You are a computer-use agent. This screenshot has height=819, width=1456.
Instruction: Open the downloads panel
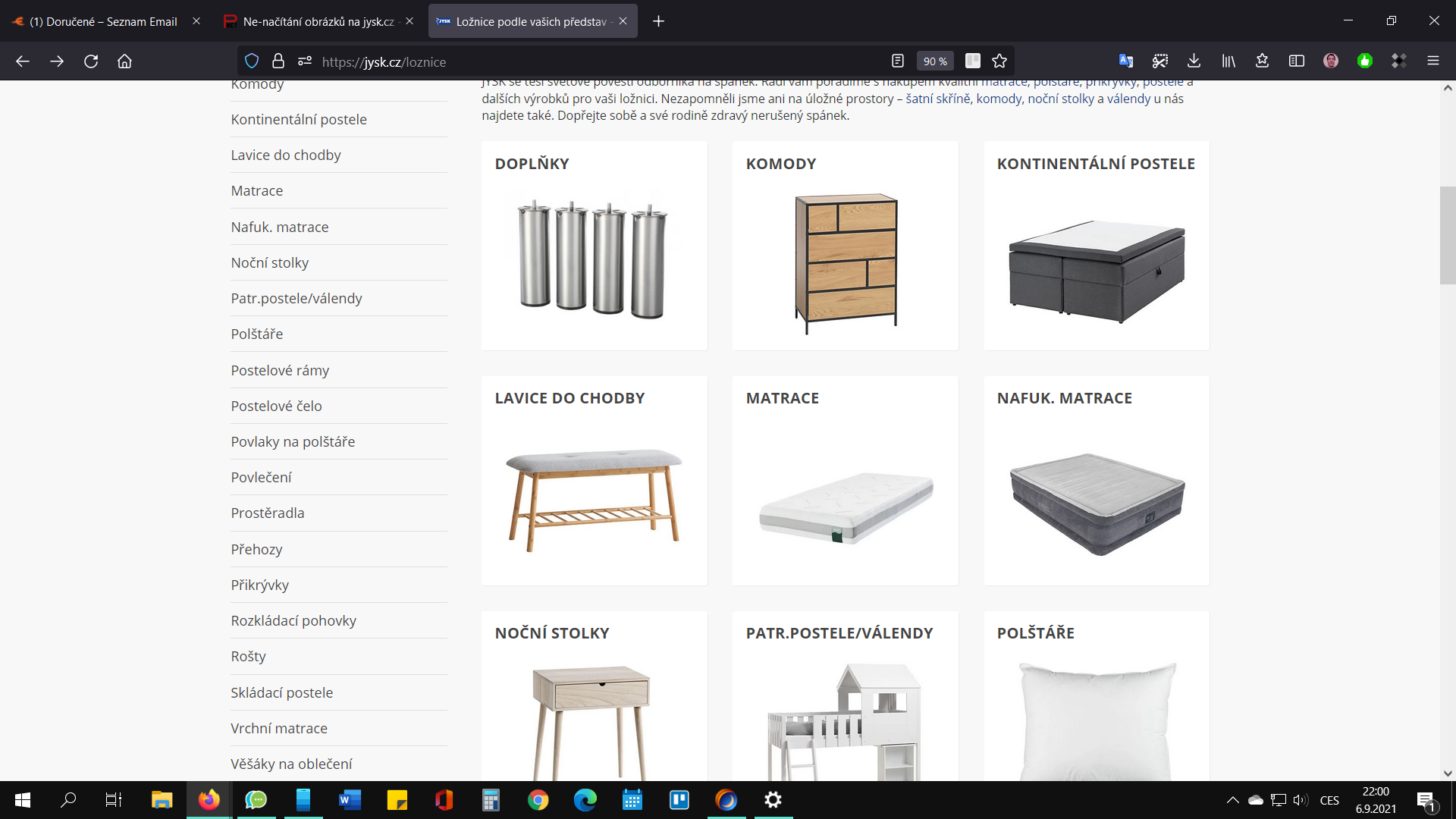1194,61
